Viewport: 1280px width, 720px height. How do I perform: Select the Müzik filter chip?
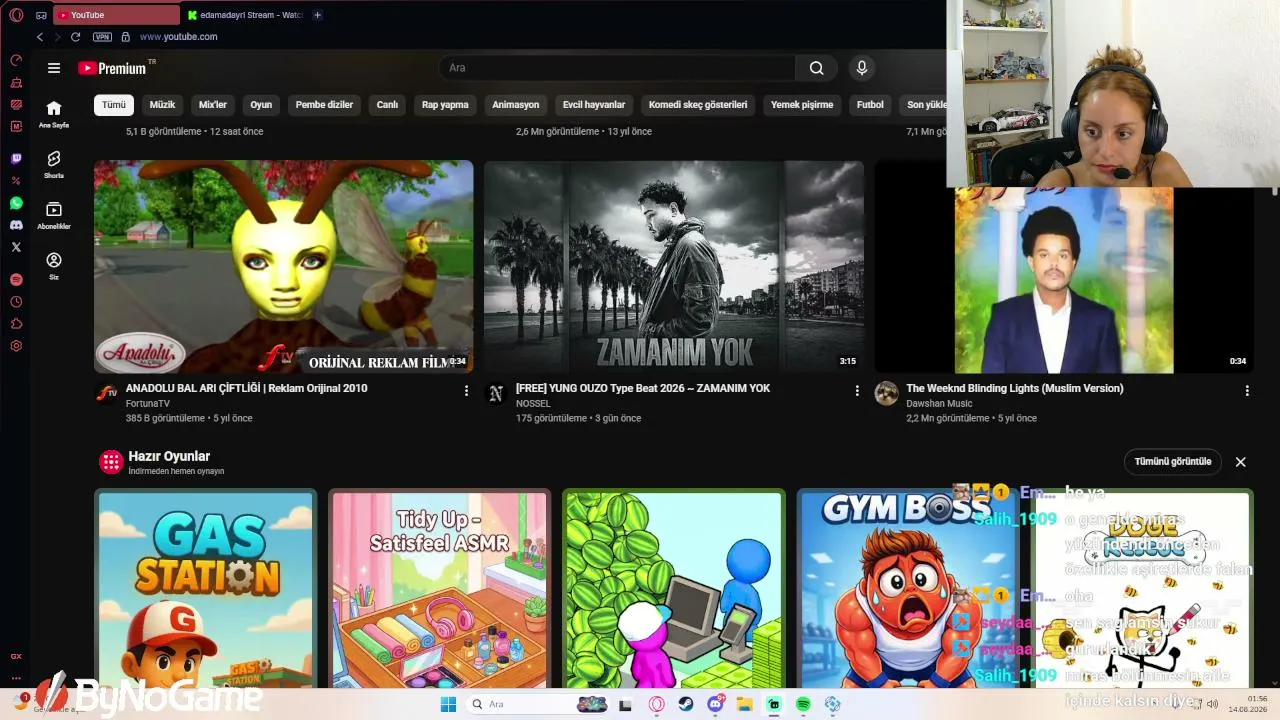tap(162, 105)
